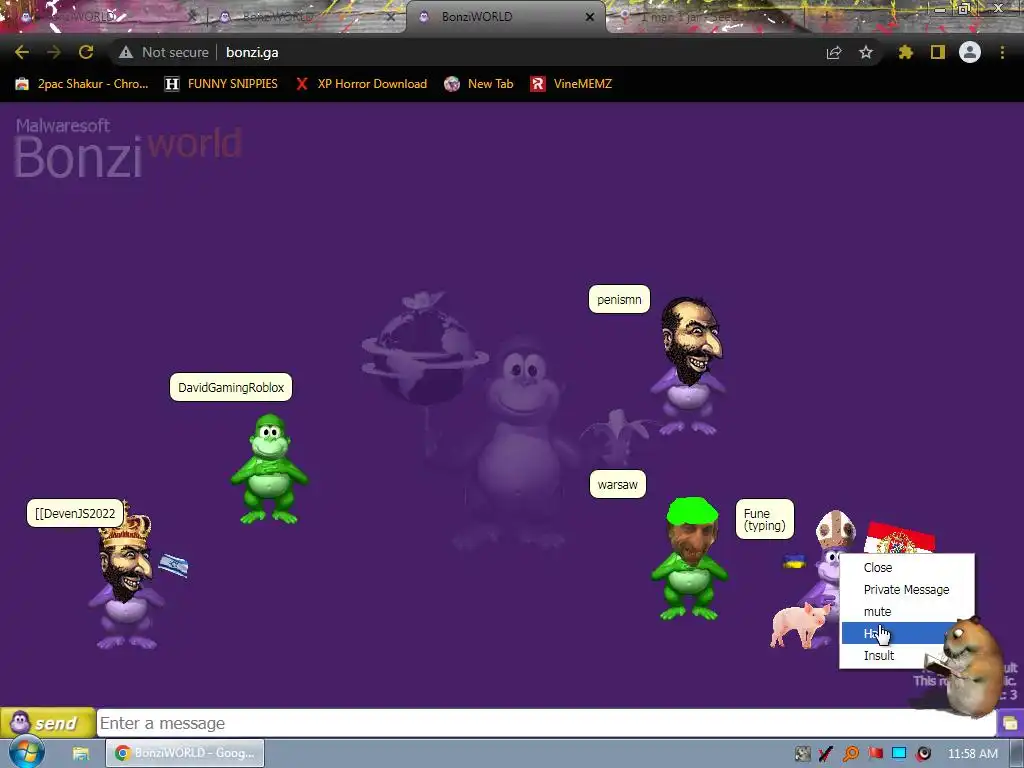
Task: Click the browser forward arrow
Action: point(54,52)
